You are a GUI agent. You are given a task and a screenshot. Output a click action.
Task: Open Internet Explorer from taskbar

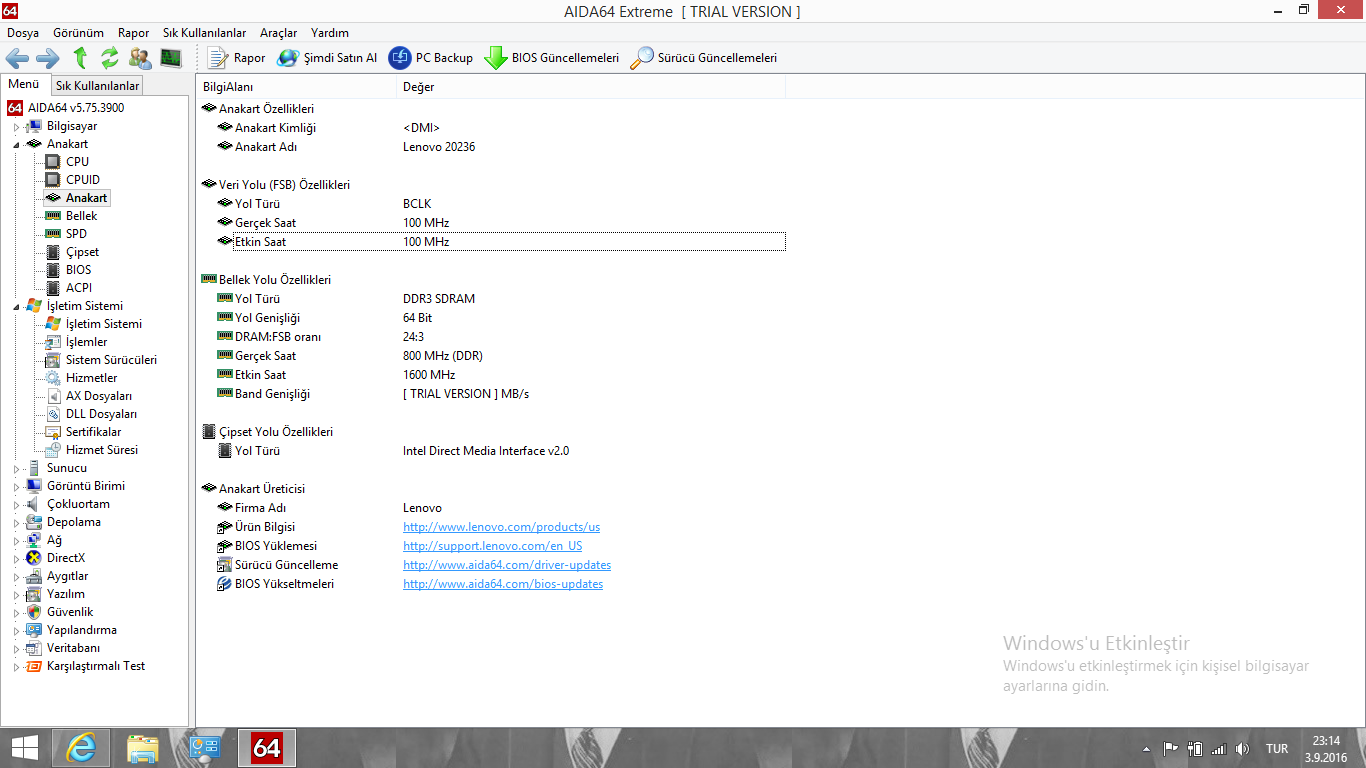tap(82, 747)
